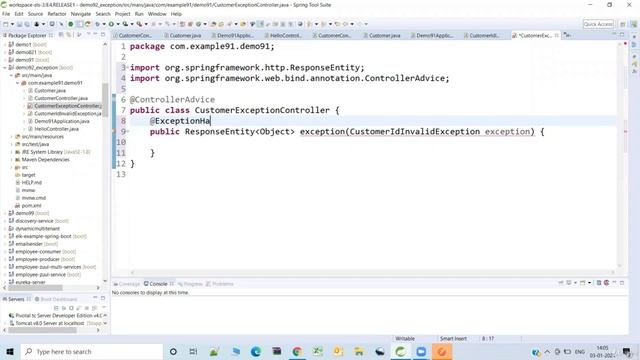Viewport: 640px width, 360px height.
Task: Toggle the fold marker on method line 9
Action: pyautogui.click(x=127, y=131)
